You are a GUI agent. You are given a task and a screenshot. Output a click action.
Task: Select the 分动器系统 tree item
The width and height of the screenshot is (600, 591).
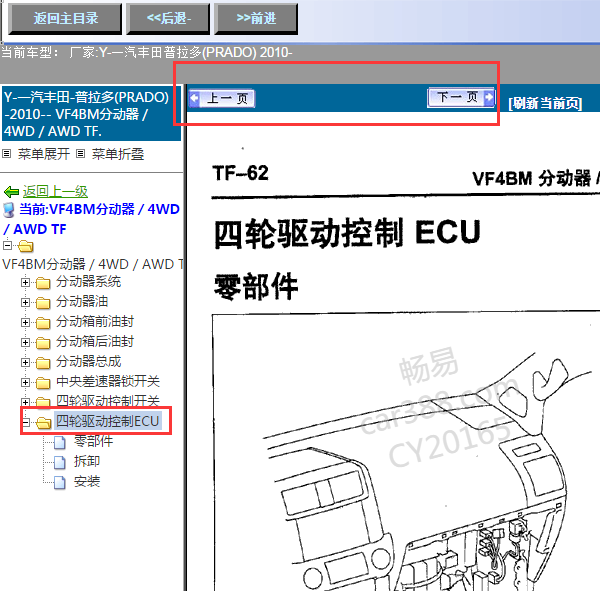click(x=88, y=282)
